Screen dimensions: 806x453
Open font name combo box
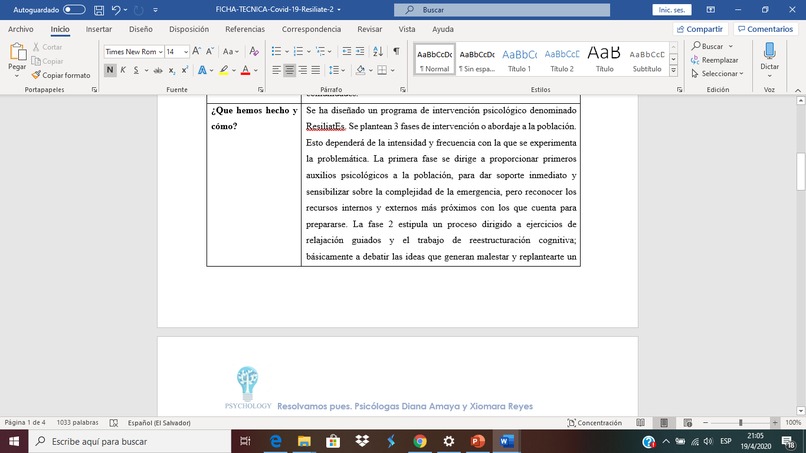pos(134,51)
